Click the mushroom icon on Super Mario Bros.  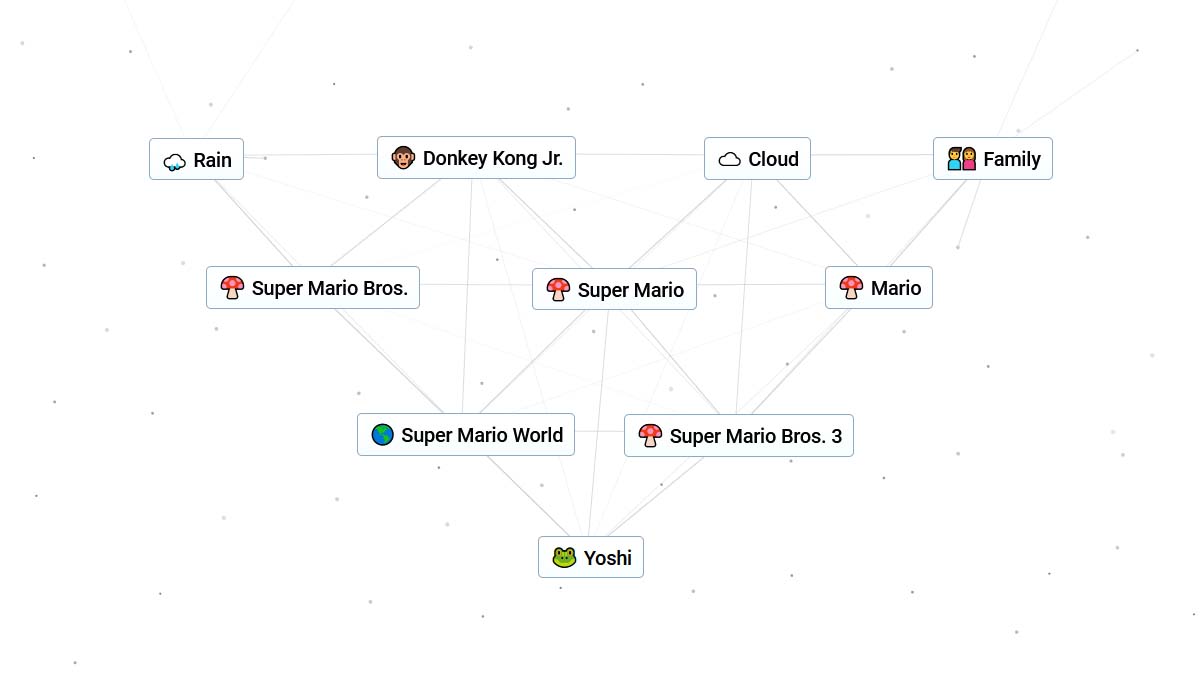(x=231, y=288)
